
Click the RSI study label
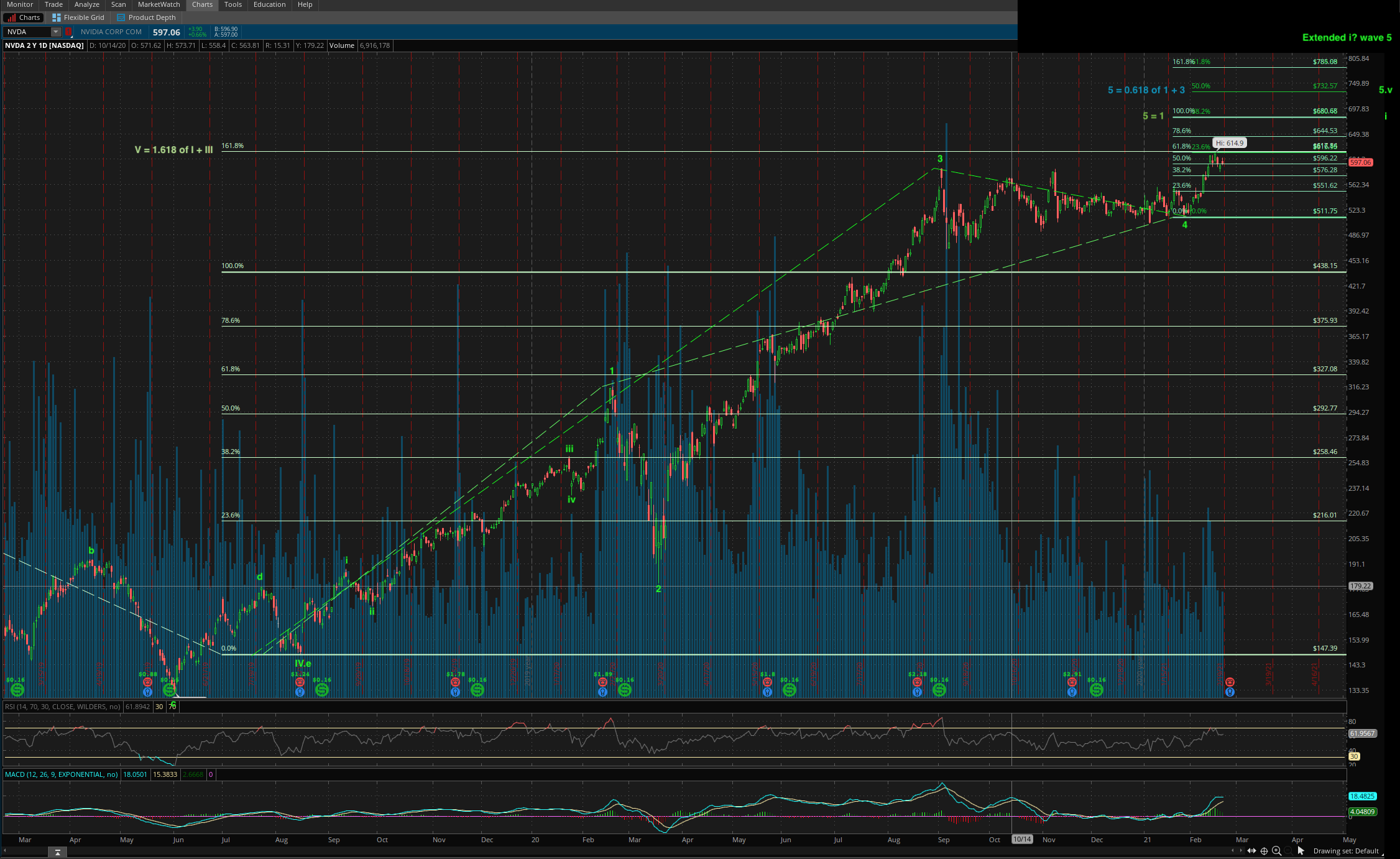coord(62,707)
